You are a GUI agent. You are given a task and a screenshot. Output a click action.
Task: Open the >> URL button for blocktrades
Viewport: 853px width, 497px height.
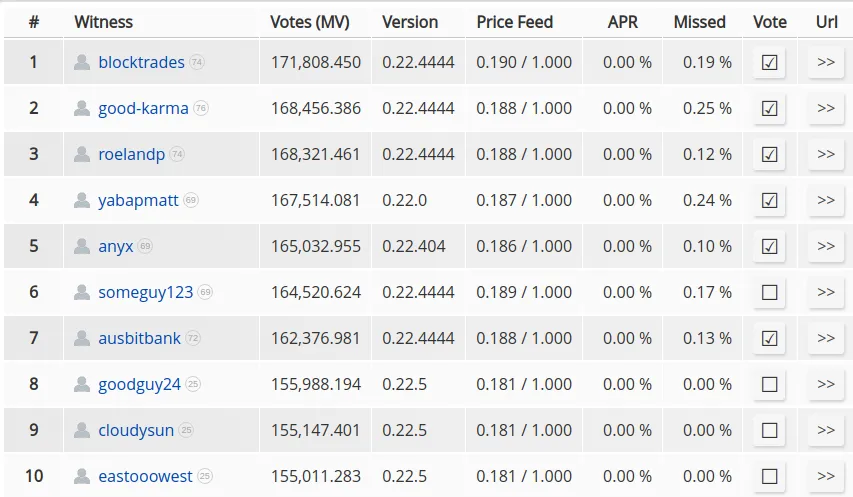pos(826,62)
